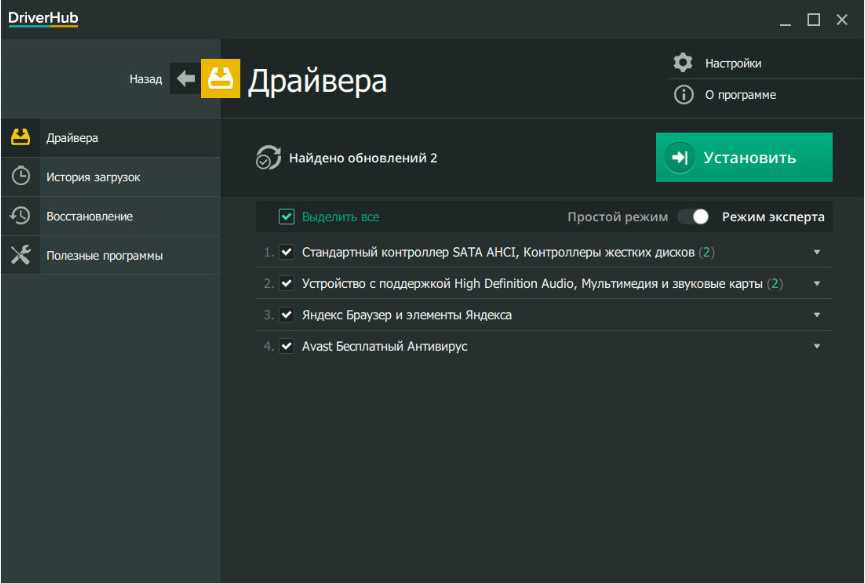
Task: Click the История загрузок clock icon
Action: pyautogui.click(x=20, y=177)
